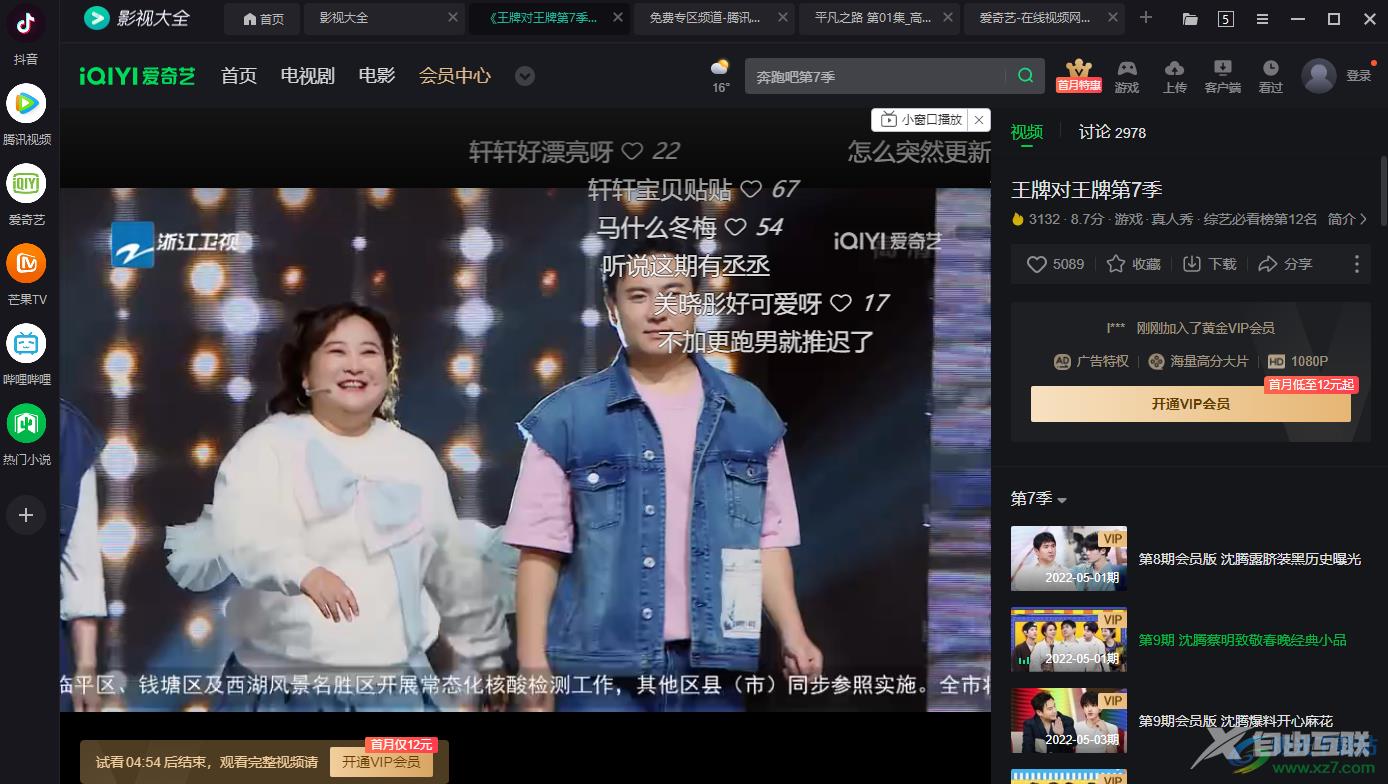Open thumbnail for 第9期会员版 沈腾爆料开心麻花
1388x784 pixels.
[x=1069, y=721]
